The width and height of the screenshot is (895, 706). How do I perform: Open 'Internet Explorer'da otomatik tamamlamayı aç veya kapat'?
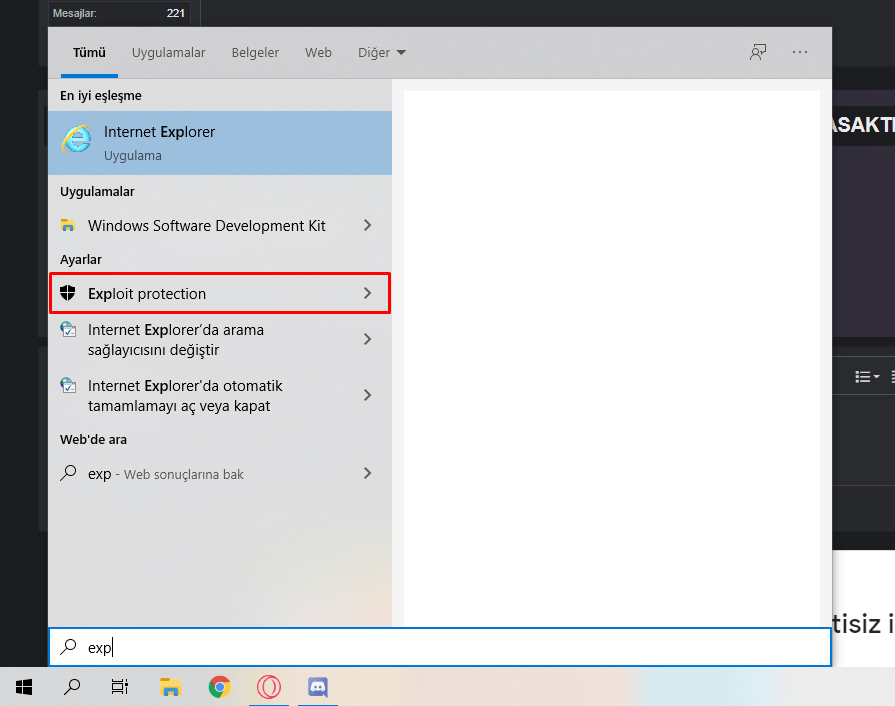click(x=220, y=396)
